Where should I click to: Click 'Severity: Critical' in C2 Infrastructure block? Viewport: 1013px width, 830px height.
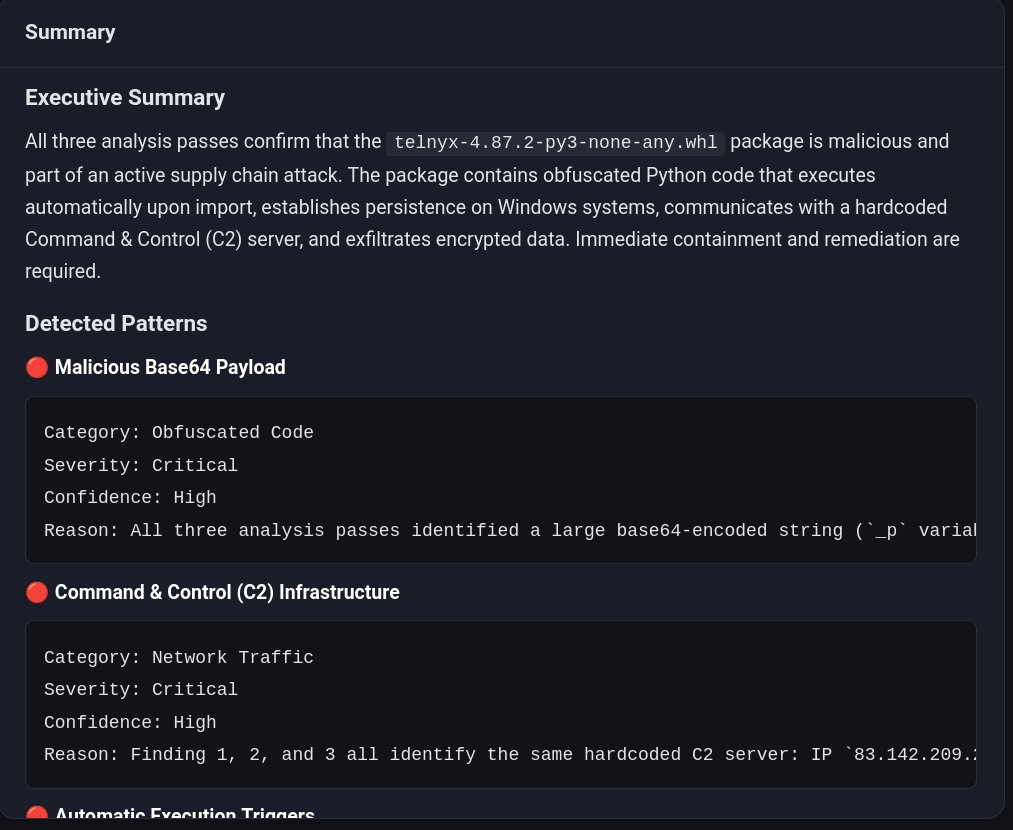pyautogui.click(x=140, y=689)
